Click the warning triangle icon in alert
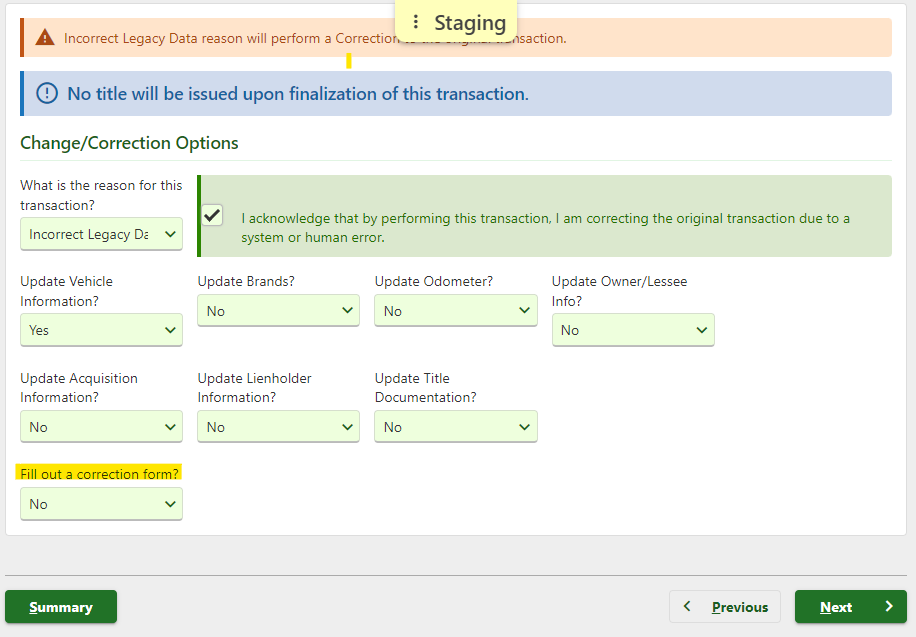 [x=45, y=38]
